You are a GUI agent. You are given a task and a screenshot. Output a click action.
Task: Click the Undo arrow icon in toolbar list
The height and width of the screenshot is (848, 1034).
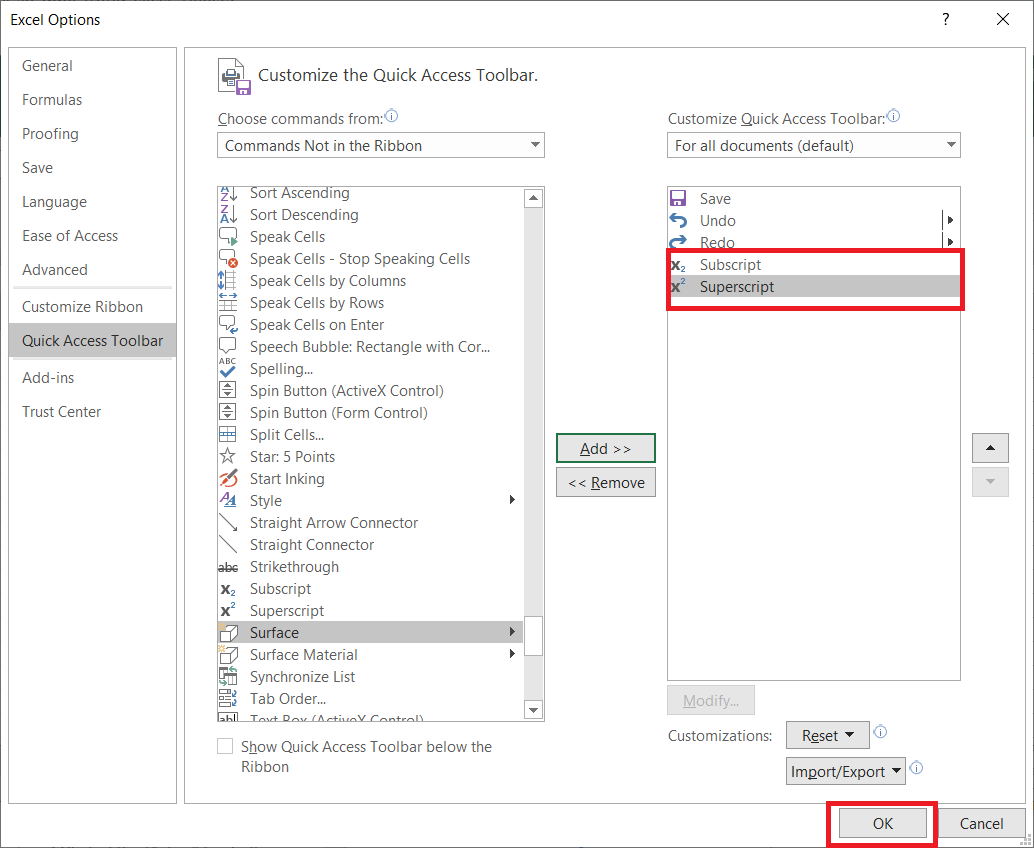pos(678,220)
